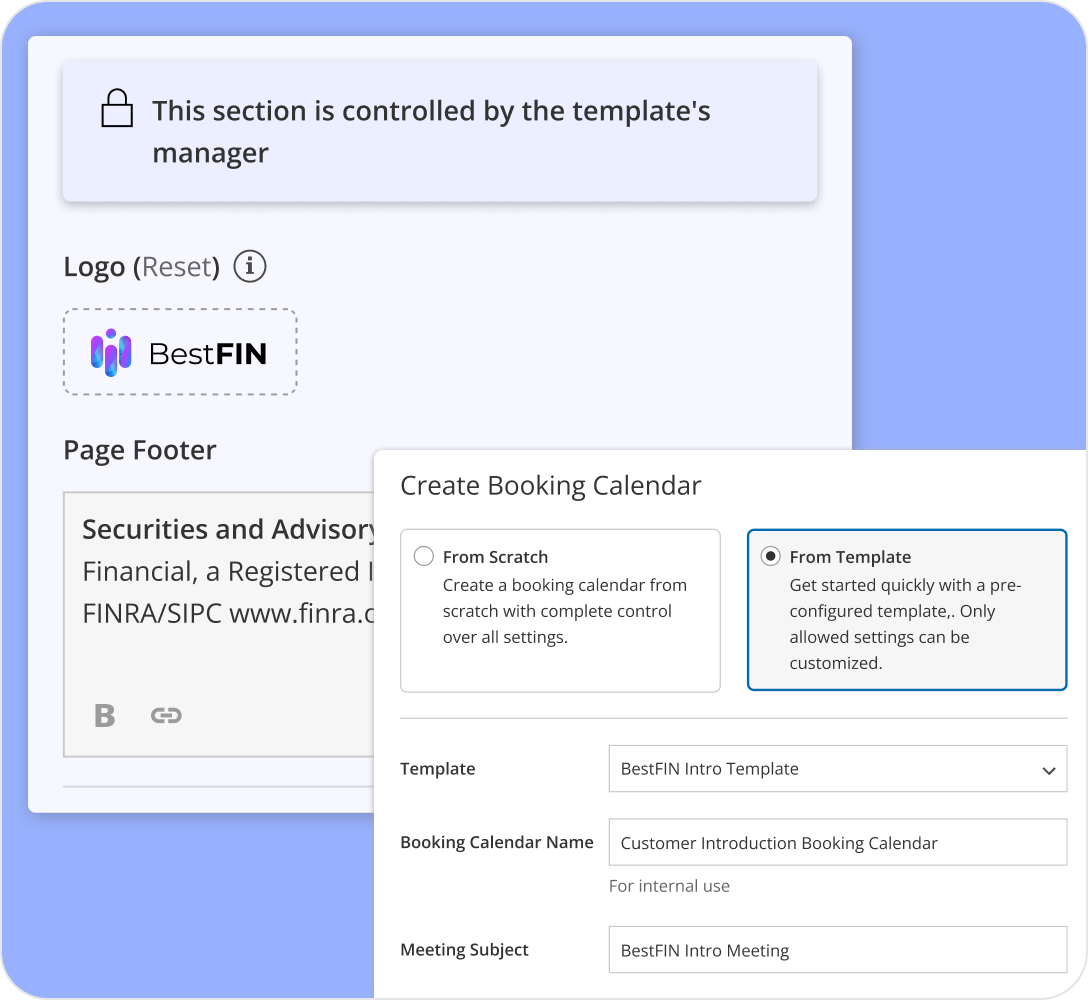1088x1000 pixels.
Task: Click the Booking Calendar Name input field
Action: [x=838, y=842]
